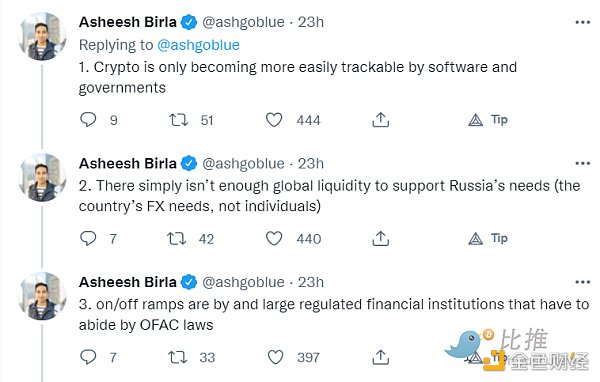Reply to the tweet about OFAC laws
Image resolution: width=600 pixels, height=382 pixels.
[88, 357]
